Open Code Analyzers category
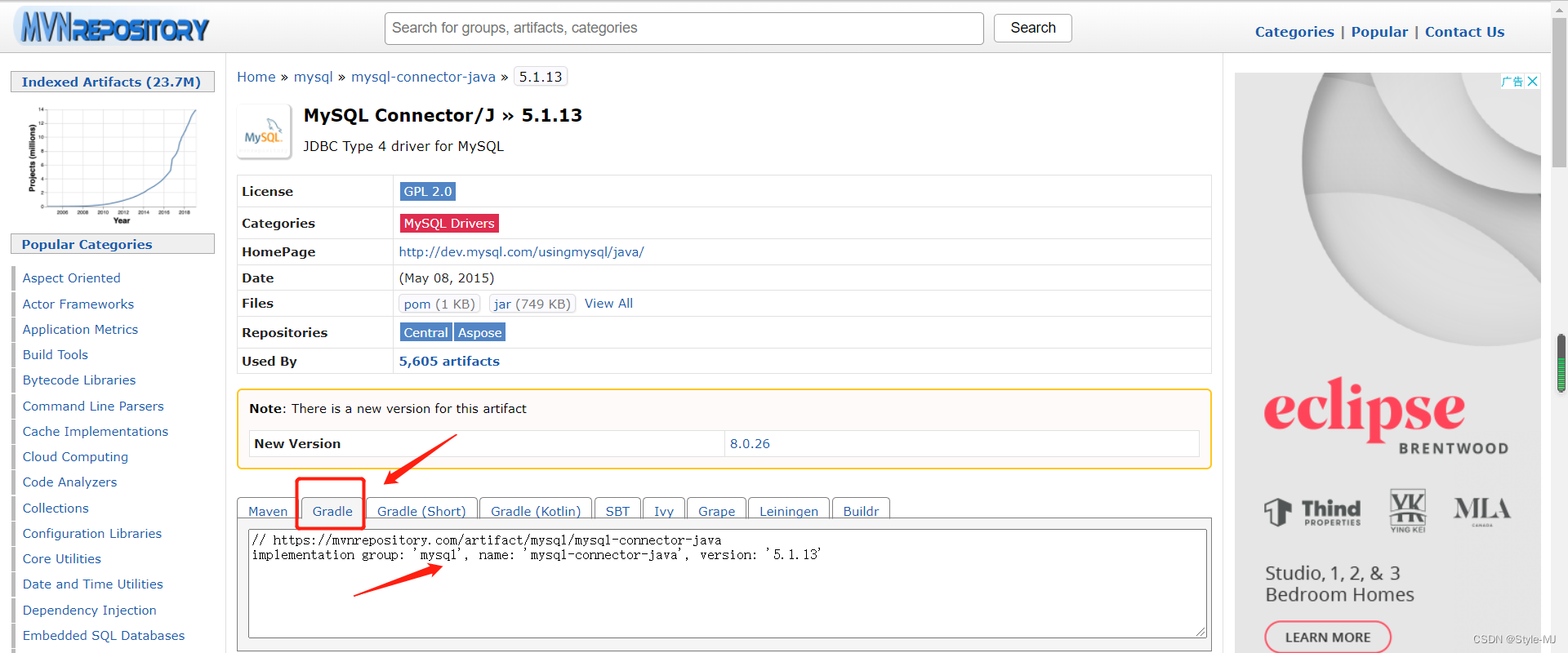The image size is (1568, 653). tap(69, 482)
